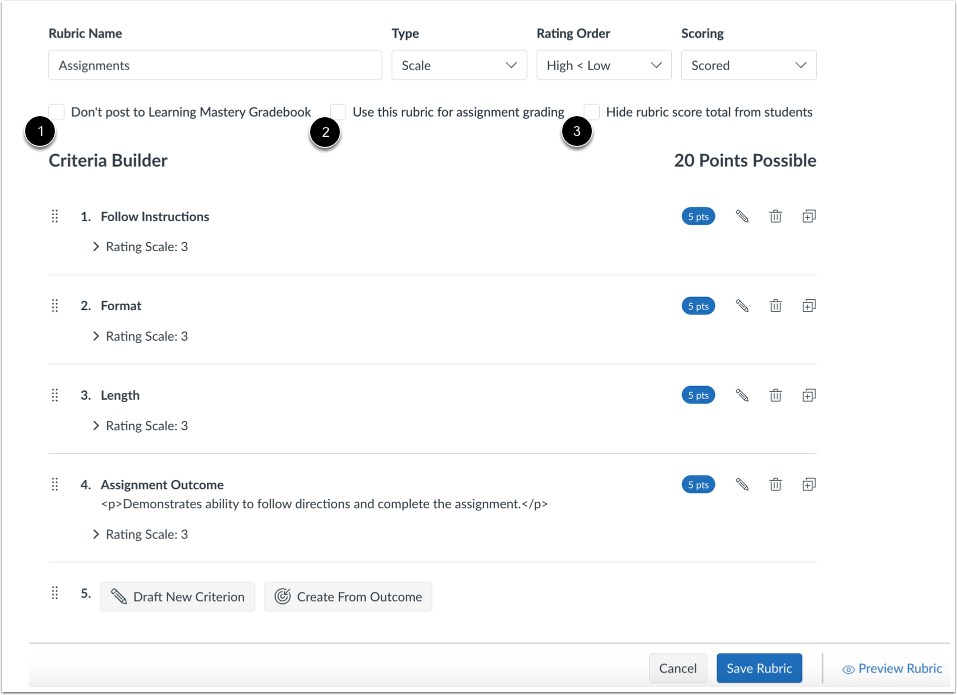The height and width of the screenshot is (695, 957).
Task: Open the Type dropdown showing Scale
Action: (459, 65)
